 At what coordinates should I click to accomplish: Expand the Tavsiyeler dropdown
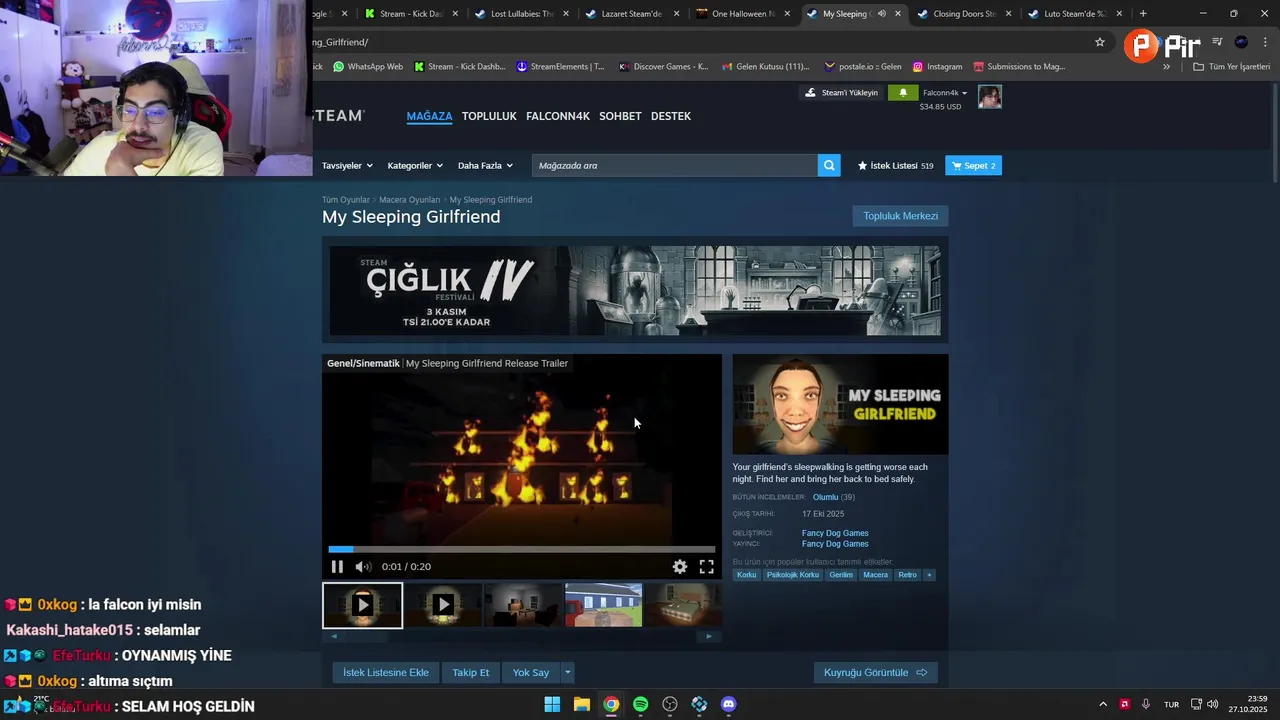point(347,166)
